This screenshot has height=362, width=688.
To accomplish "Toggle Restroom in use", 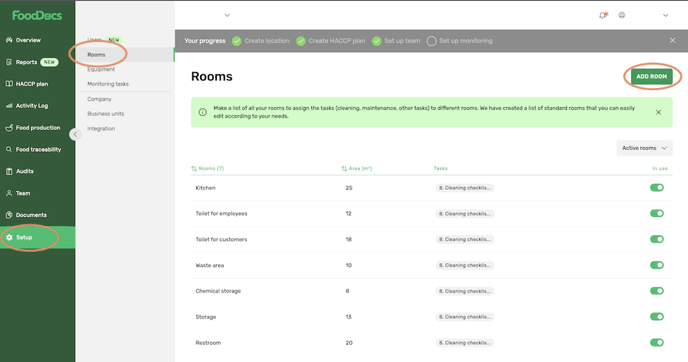I will coord(657,342).
